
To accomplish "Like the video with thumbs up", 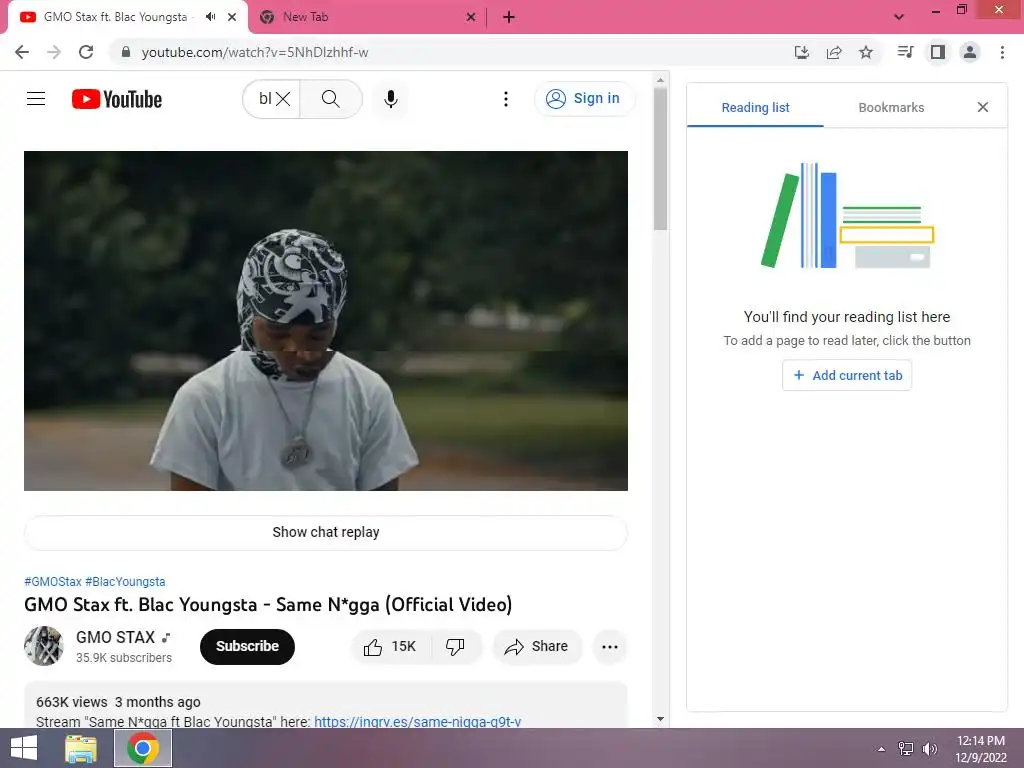I will [390, 647].
